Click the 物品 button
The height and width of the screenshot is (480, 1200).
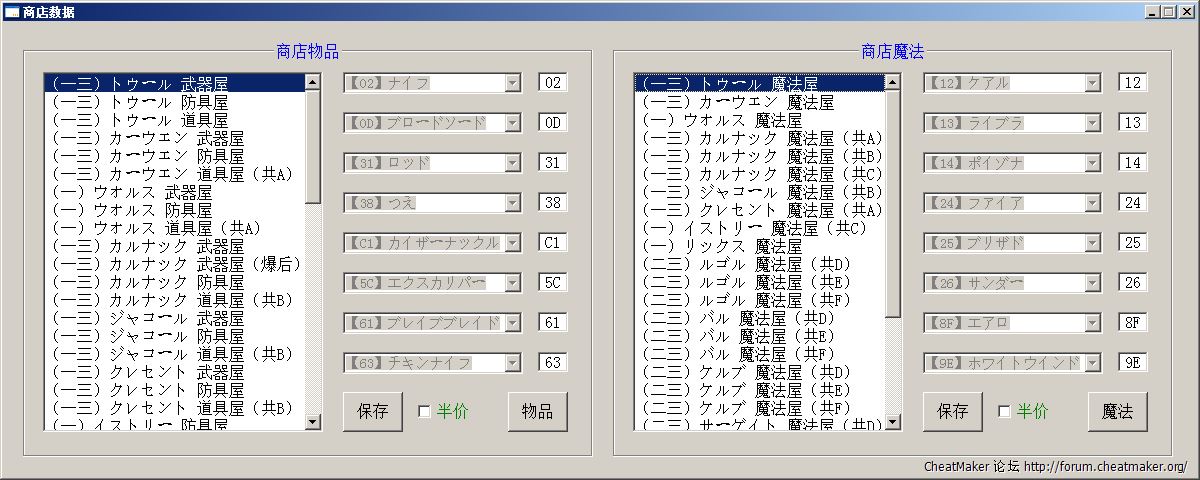pos(537,411)
